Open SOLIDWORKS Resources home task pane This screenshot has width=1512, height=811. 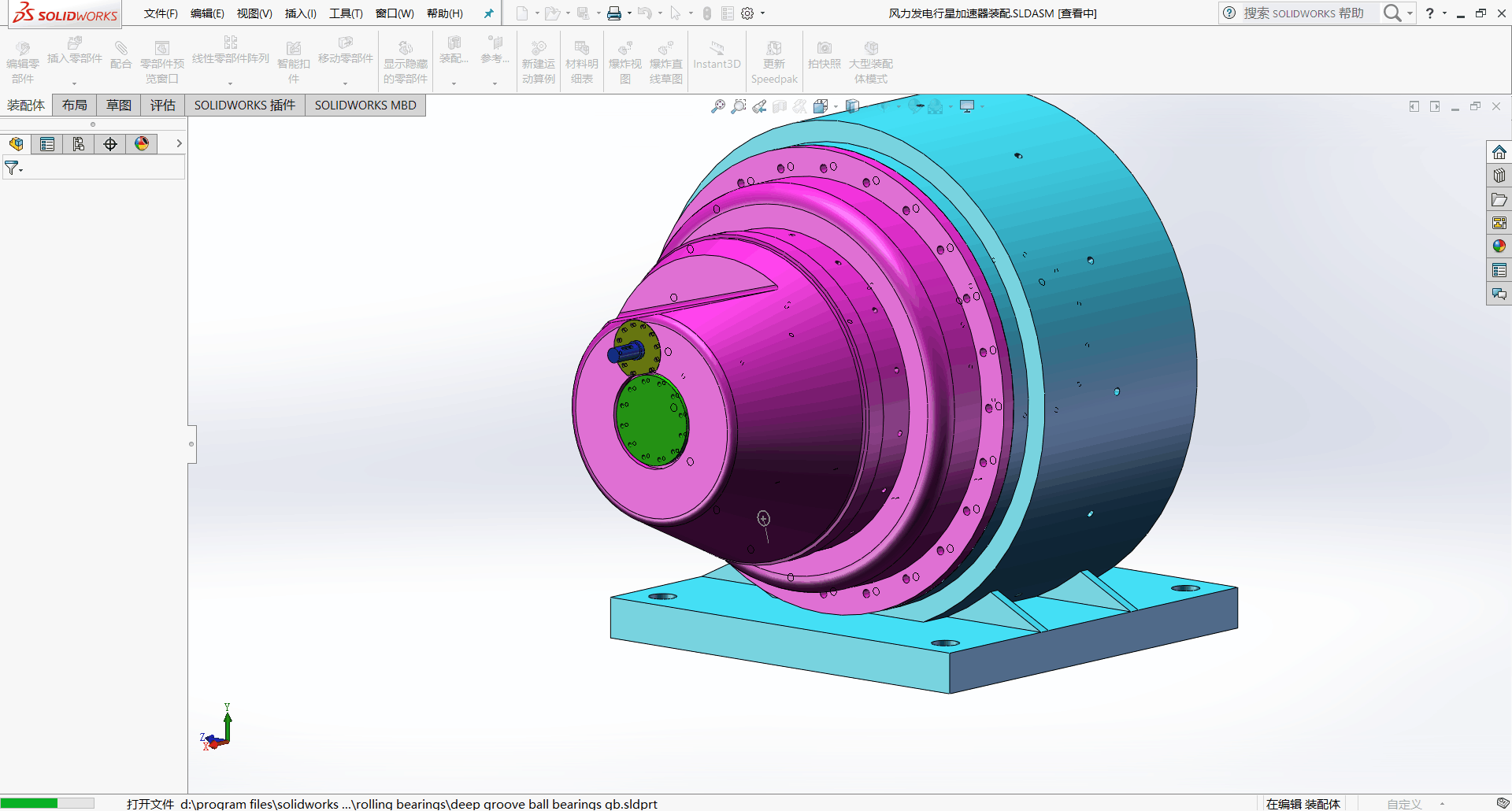pyautogui.click(x=1499, y=152)
